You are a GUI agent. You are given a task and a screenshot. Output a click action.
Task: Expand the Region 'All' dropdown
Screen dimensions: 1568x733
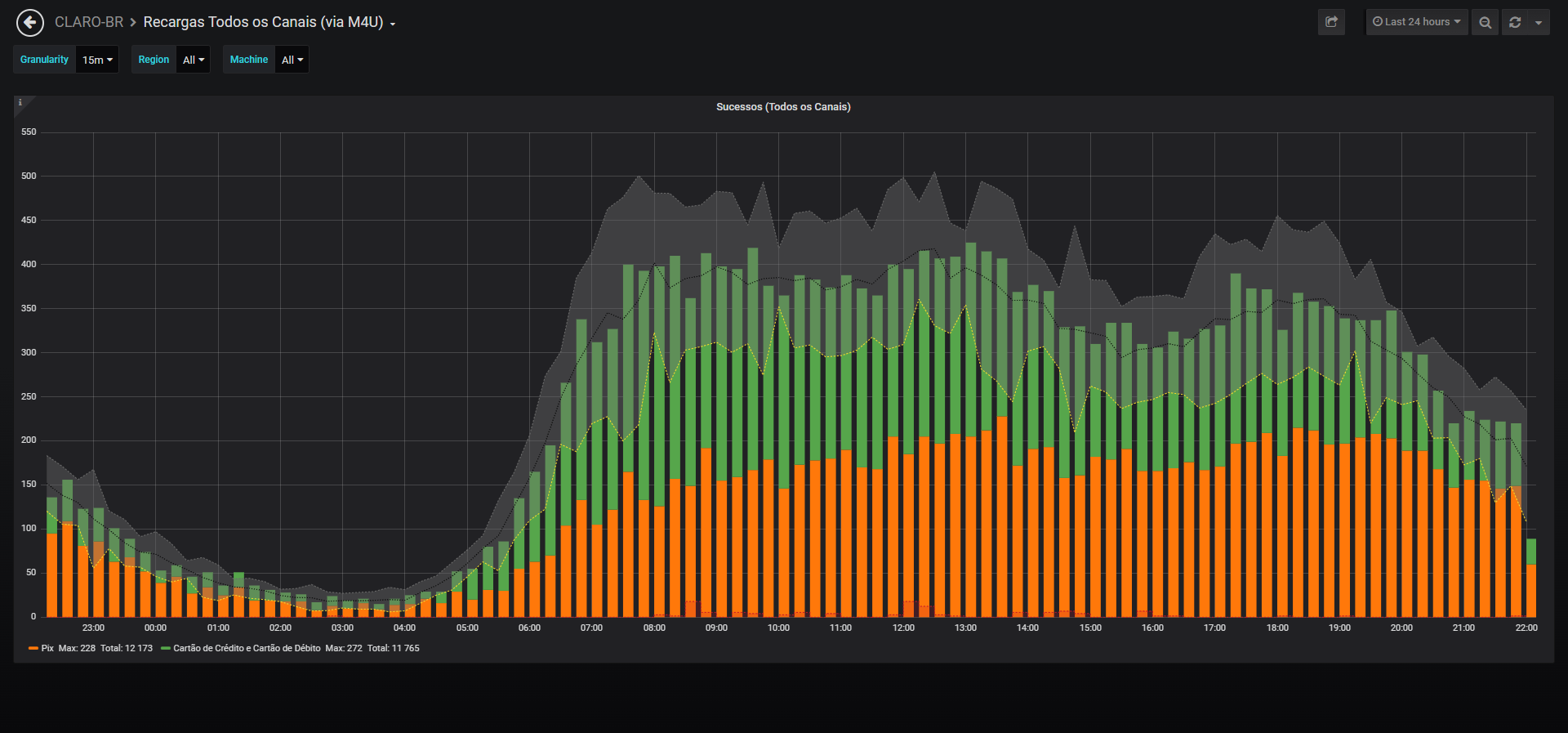click(194, 60)
